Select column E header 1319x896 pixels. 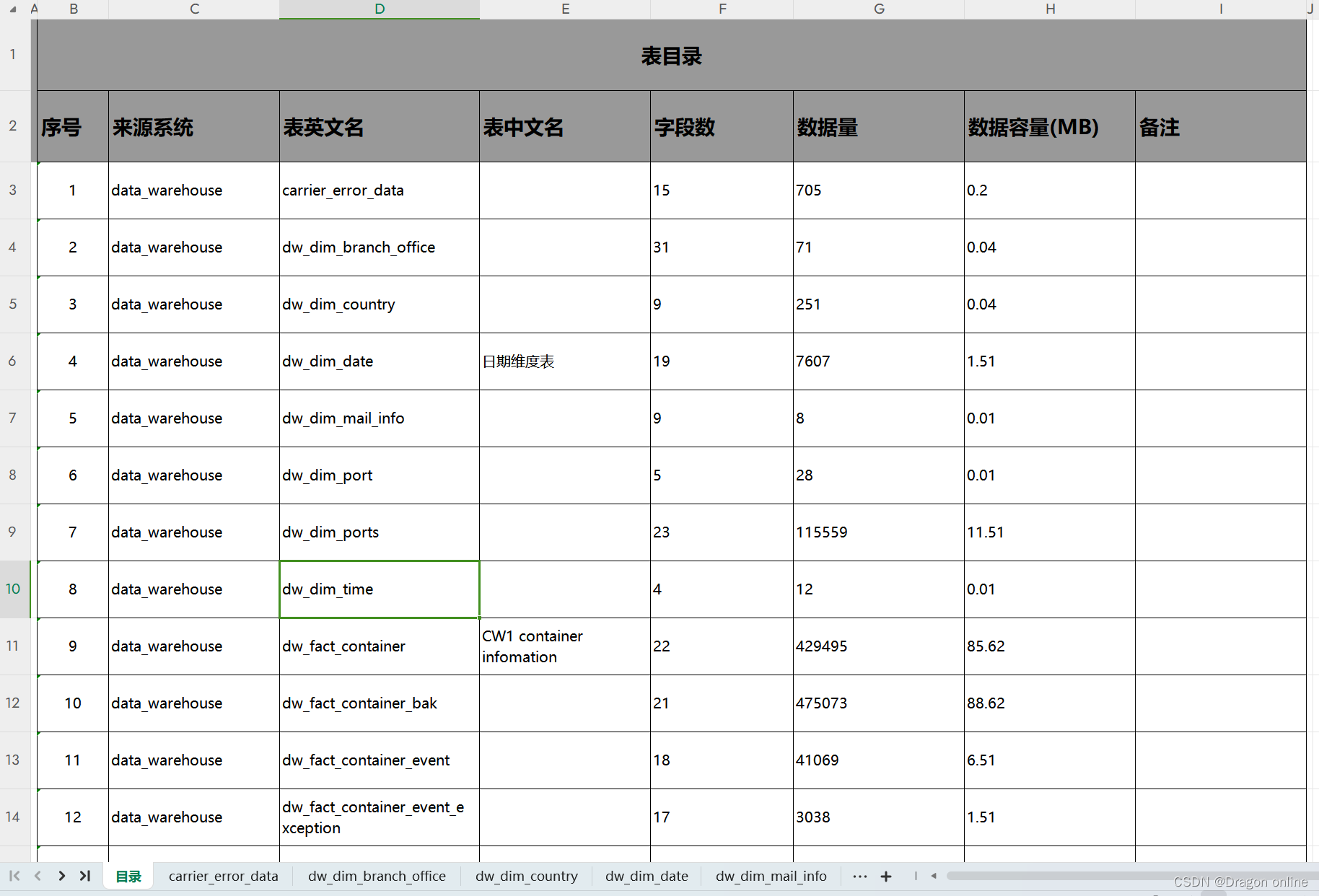[x=565, y=9]
